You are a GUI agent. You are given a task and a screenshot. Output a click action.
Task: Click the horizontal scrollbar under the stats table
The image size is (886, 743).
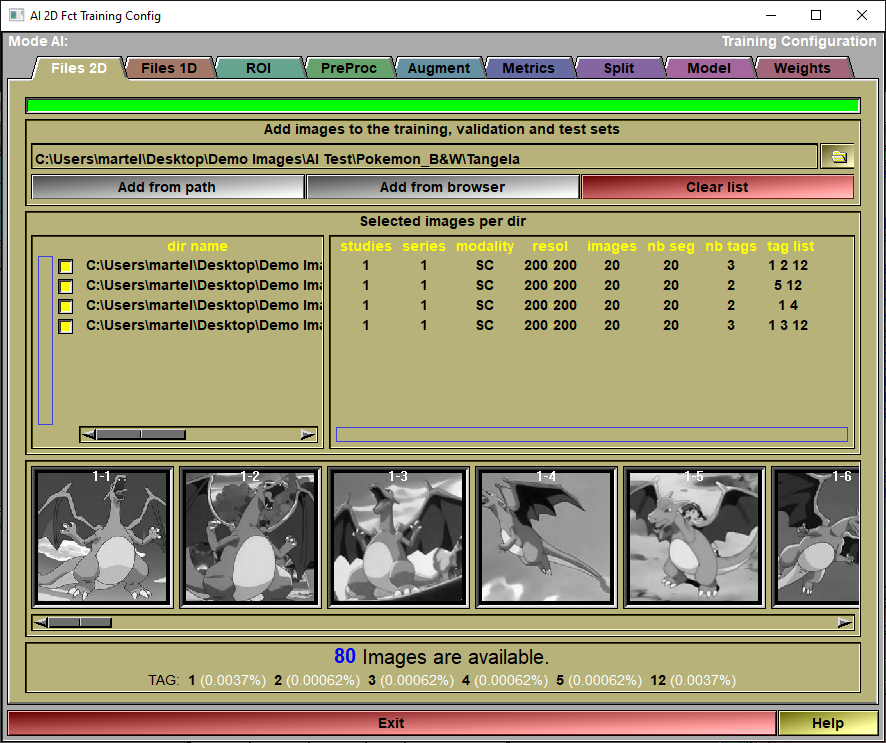(592, 434)
